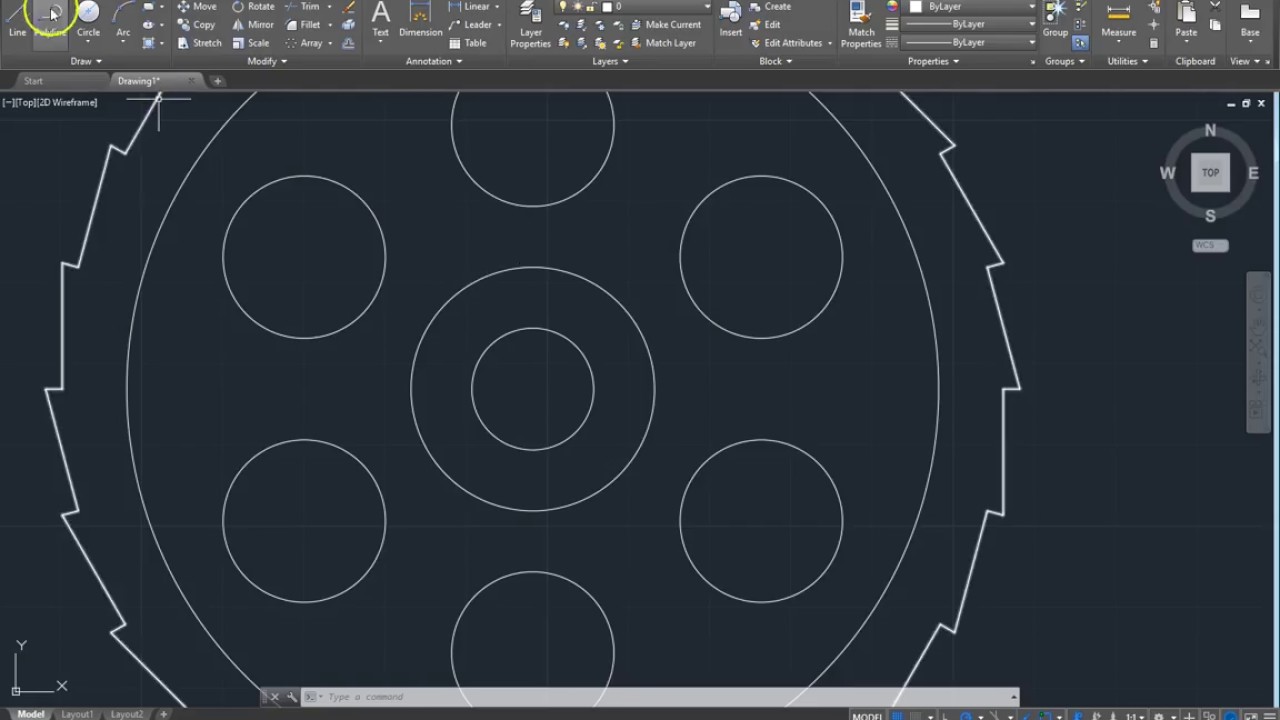Switch to the Drawing1 tab
Screen dimensions: 1280x720
coord(138,81)
